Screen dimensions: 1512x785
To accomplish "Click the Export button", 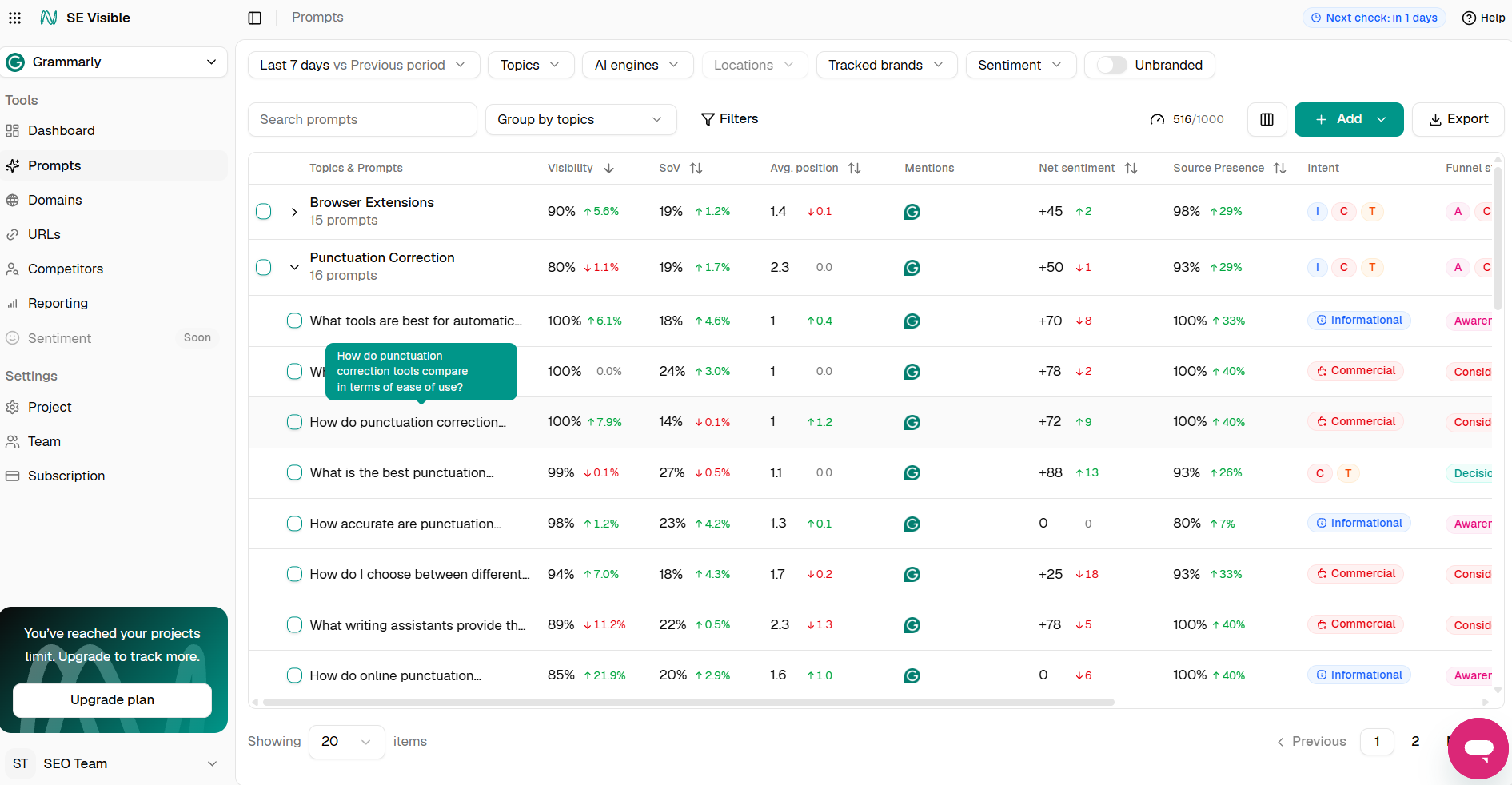I will (x=1458, y=119).
